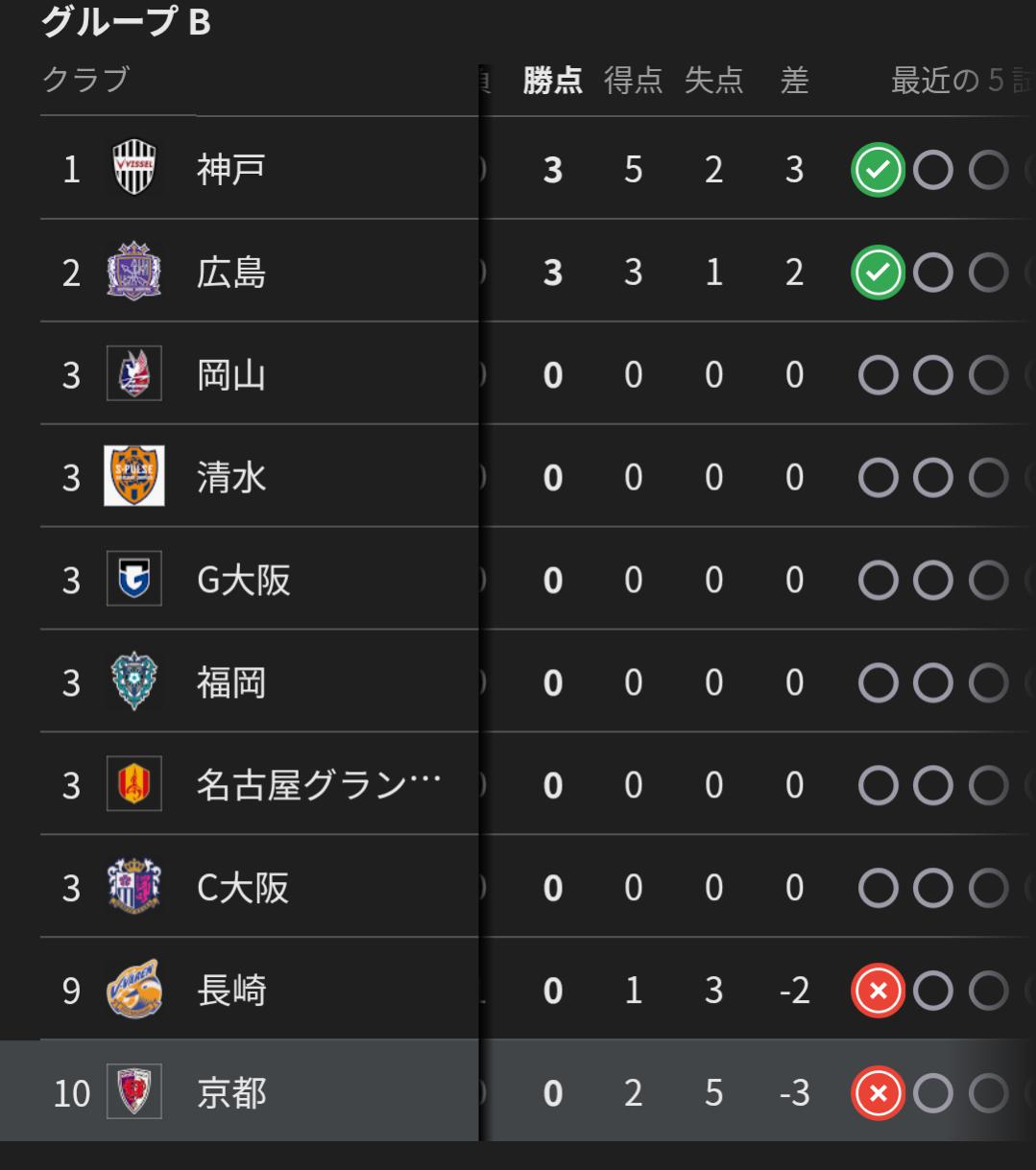Image resolution: width=1036 pixels, height=1170 pixels.
Task: Click the Gamba Osaka club crest
Action: 133,579
